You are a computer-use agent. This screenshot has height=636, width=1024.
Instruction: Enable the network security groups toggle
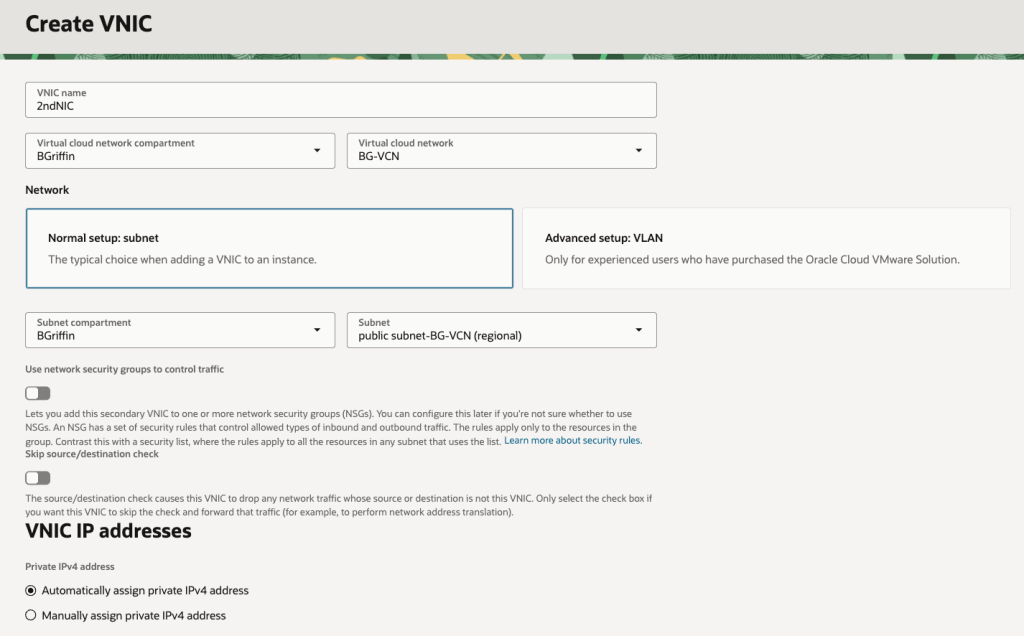click(x=38, y=393)
